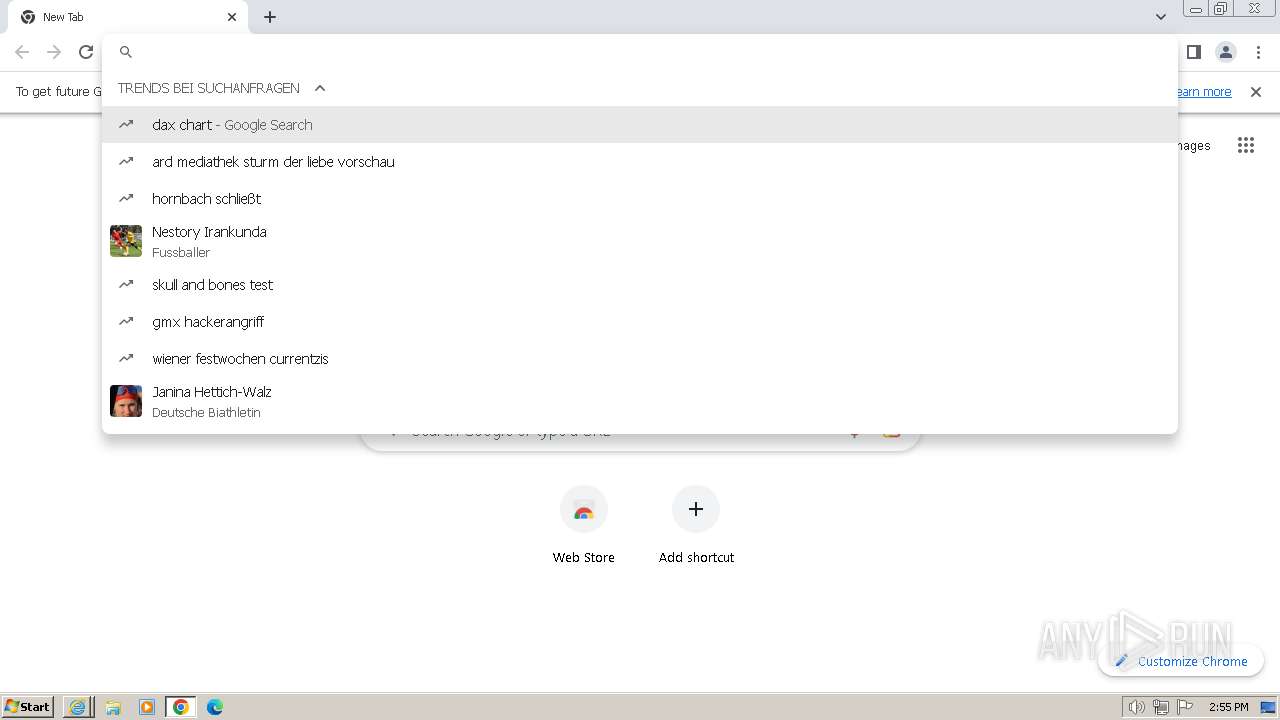Open the Google apps grid
The width and height of the screenshot is (1280, 720).
(1245, 146)
